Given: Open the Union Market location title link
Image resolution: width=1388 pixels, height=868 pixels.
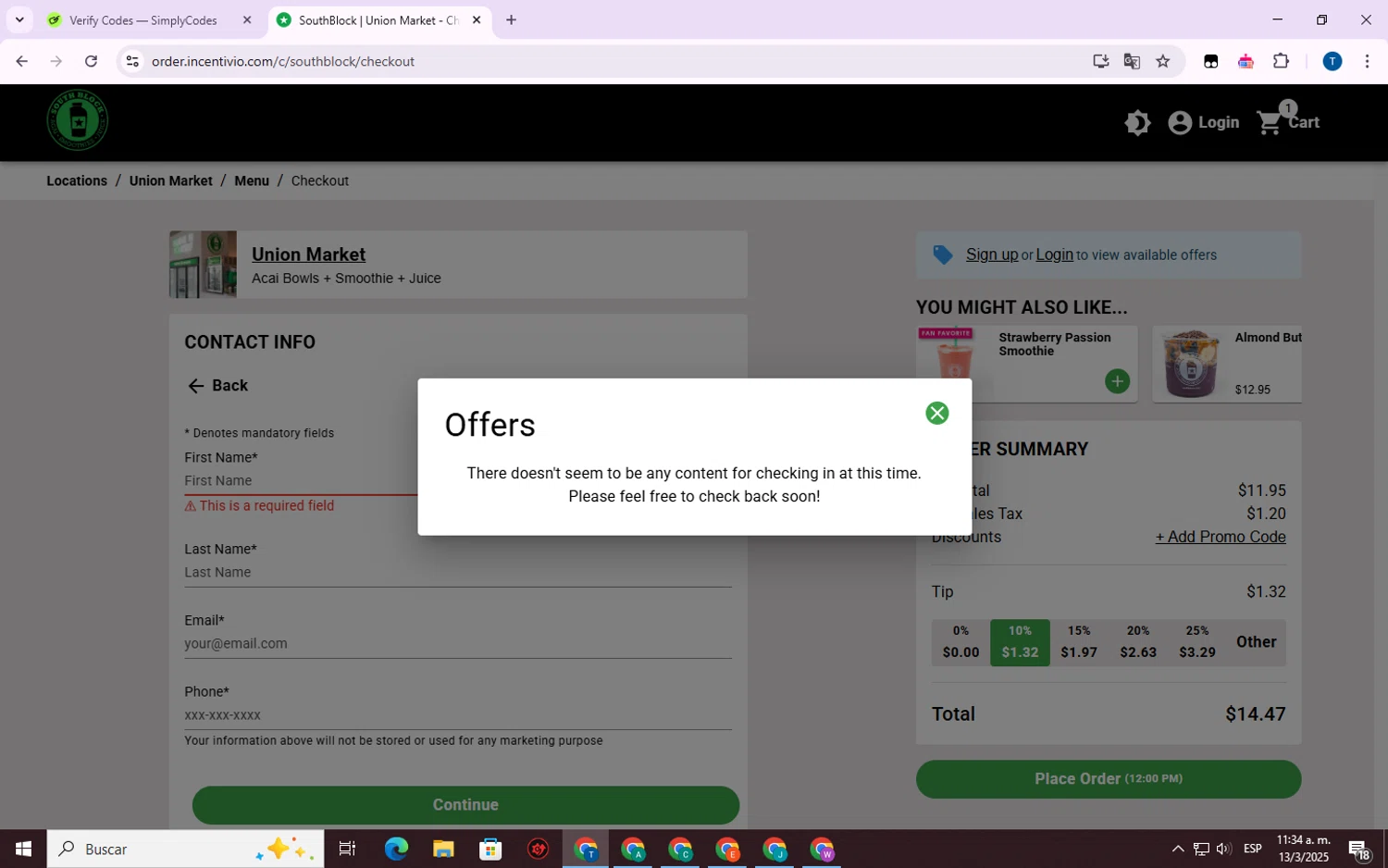Looking at the screenshot, I should 308,254.
